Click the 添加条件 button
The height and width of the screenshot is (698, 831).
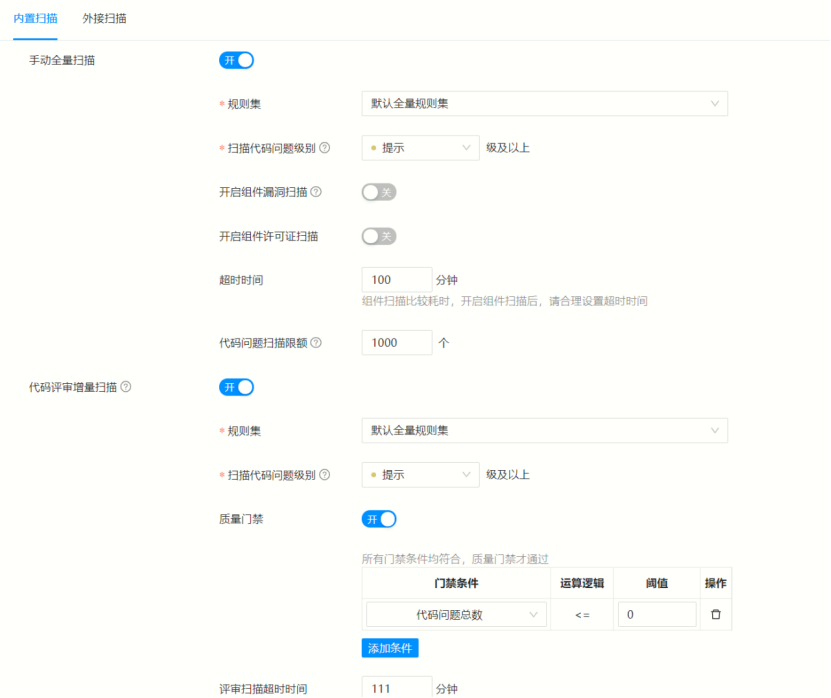pos(390,648)
